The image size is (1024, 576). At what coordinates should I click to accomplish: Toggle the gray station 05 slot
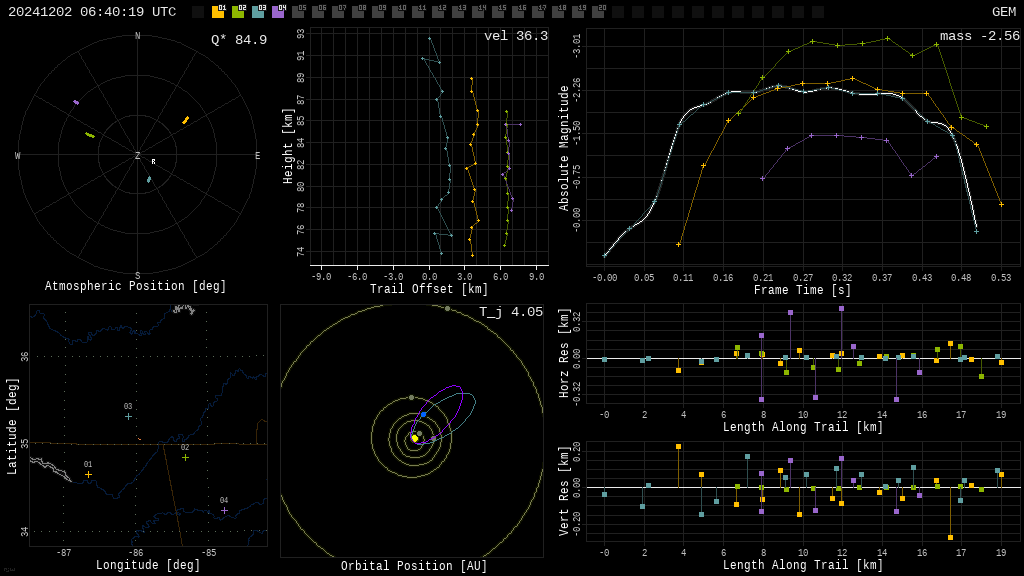pos(298,12)
